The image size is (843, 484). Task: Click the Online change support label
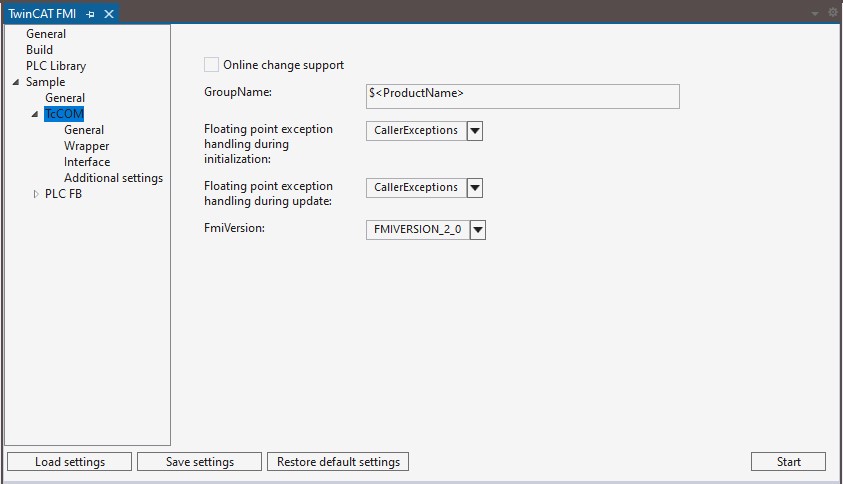point(283,65)
